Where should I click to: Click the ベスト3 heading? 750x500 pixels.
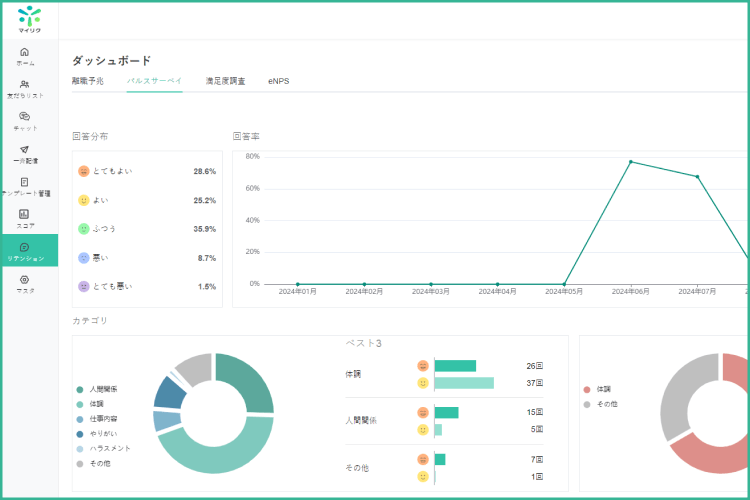coord(364,343)
